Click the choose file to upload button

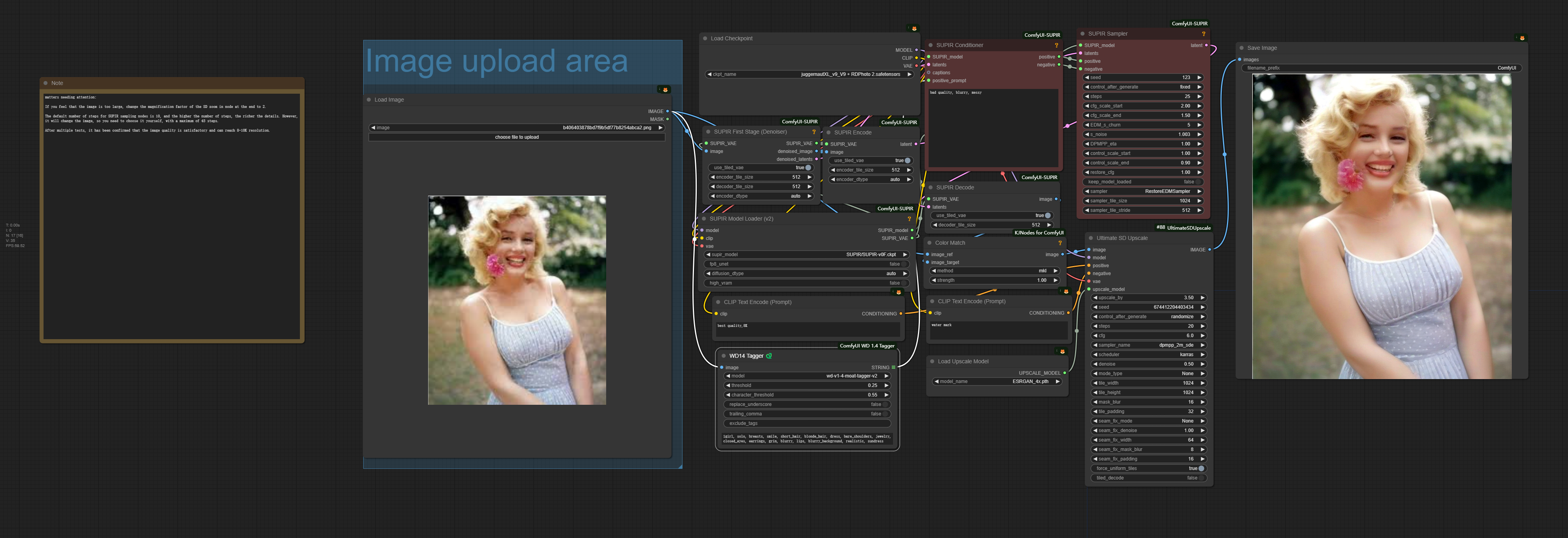[517, 137]
